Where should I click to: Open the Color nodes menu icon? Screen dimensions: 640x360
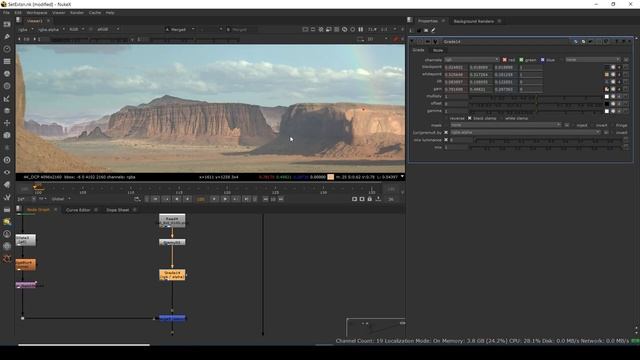tap(7, 74)
